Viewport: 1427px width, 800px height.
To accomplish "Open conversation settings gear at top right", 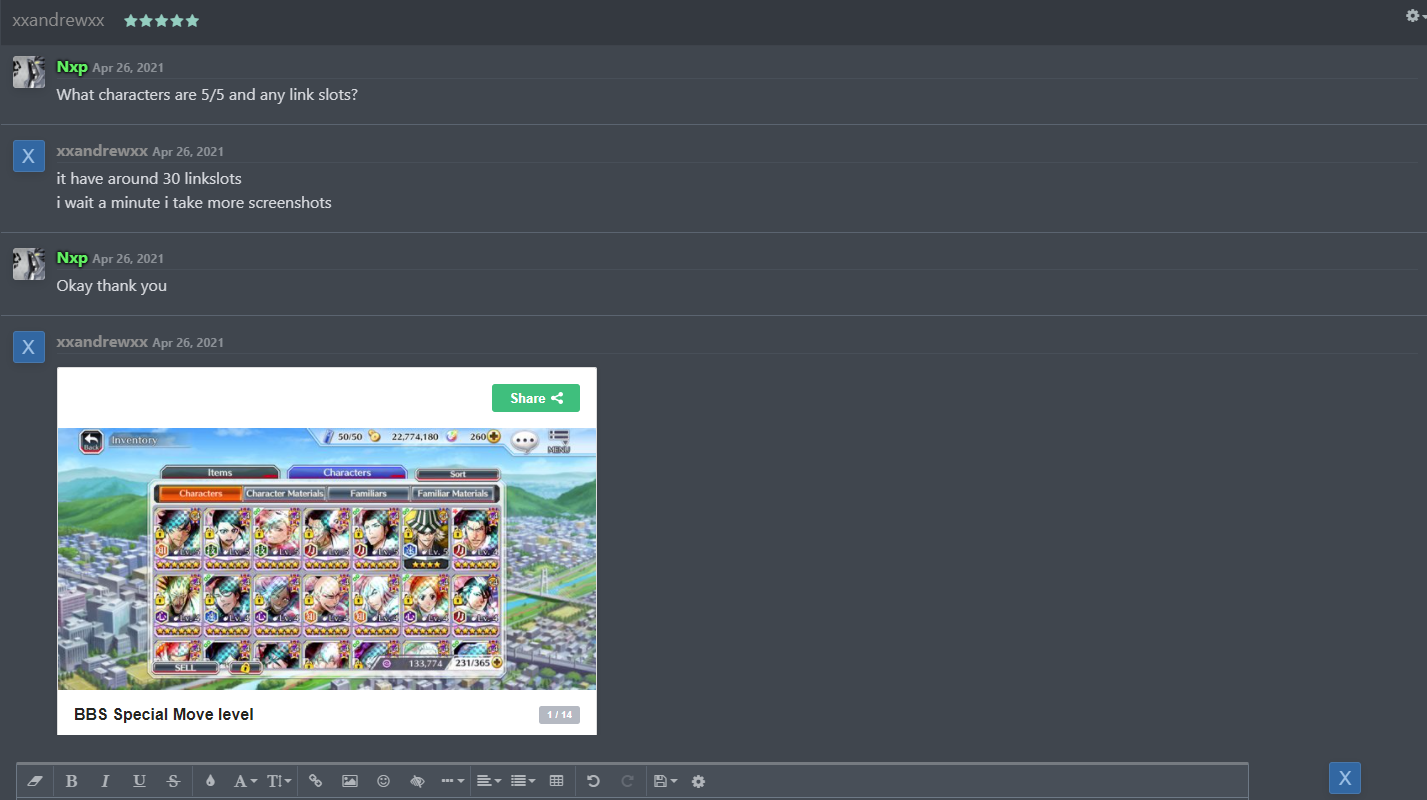I will (x=1414, y=15).
